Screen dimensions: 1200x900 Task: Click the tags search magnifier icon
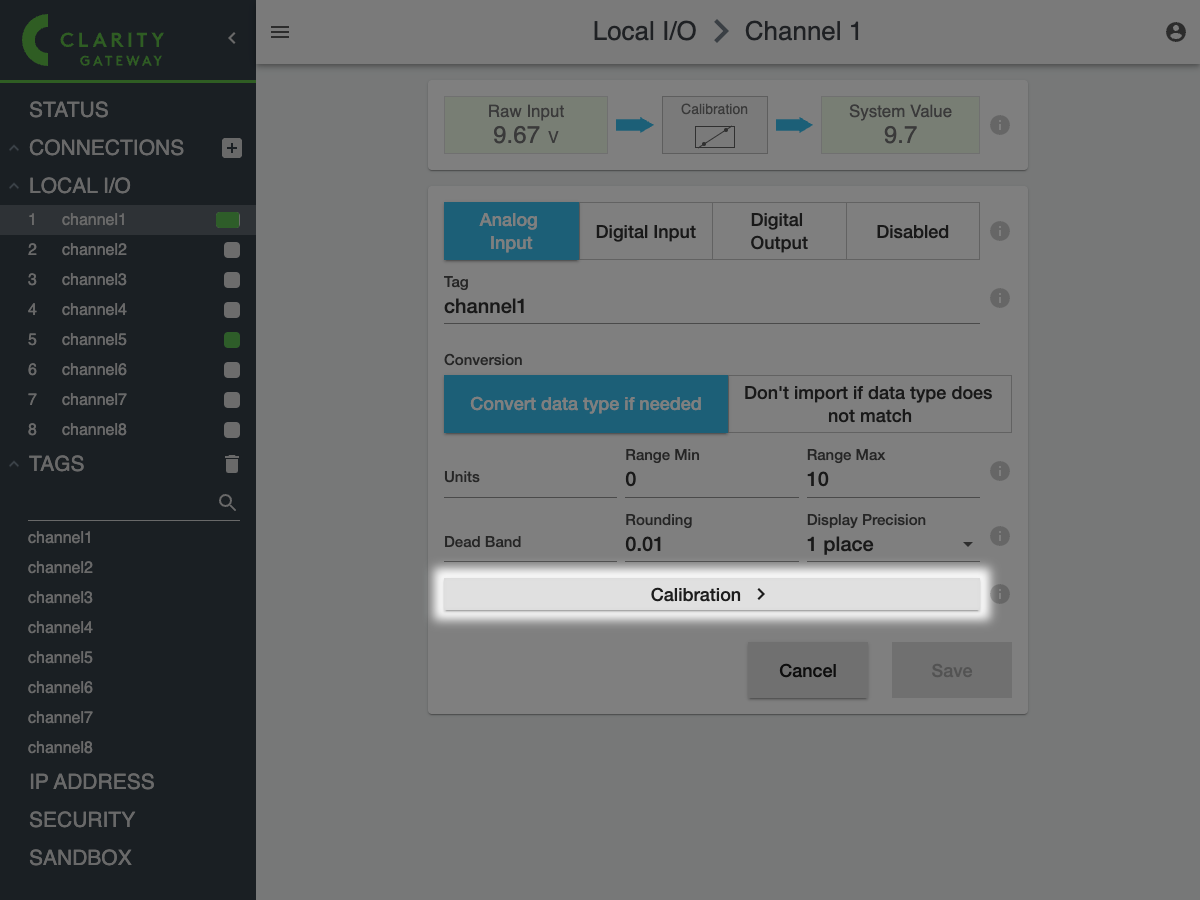click(x=228, y=502)
